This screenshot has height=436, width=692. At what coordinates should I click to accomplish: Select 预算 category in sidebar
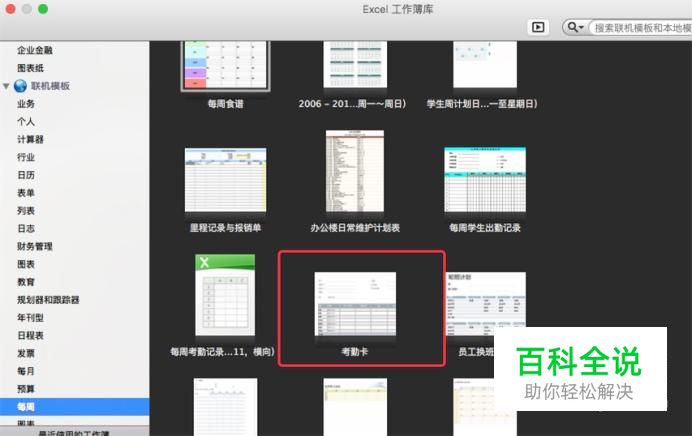click(26, 389)
